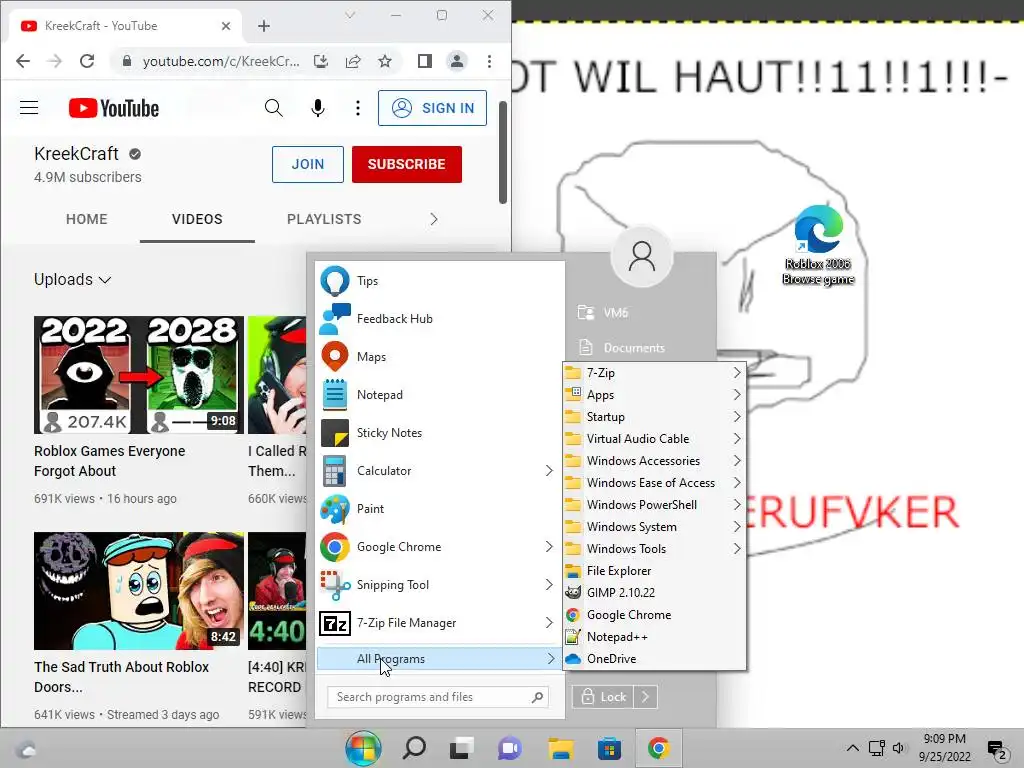Open Roblox 2006 Browse game desktop shortcut
The image size is (1024, 768).
click(818, 245)
